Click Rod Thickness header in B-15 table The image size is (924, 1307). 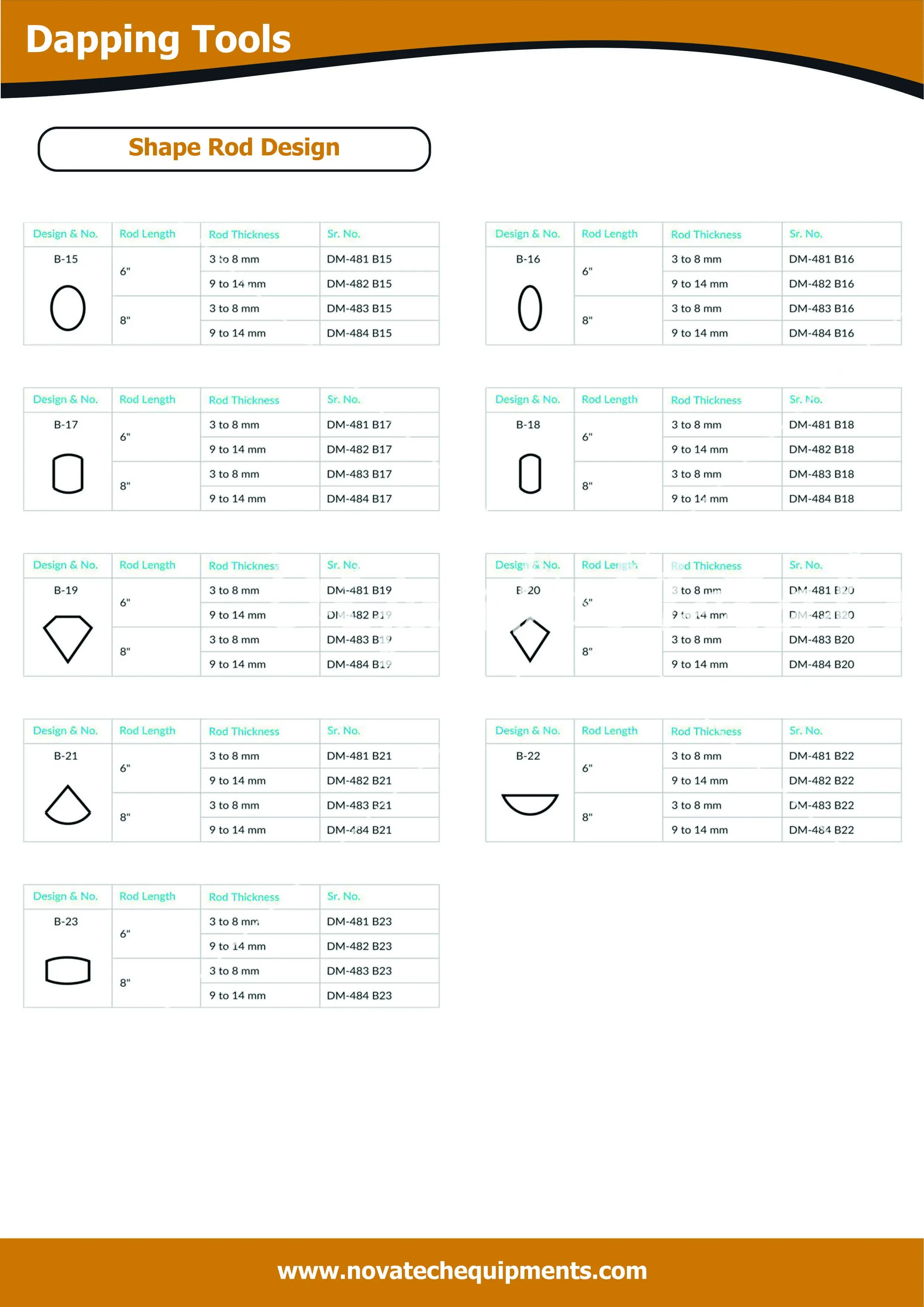pyautogui.click(x=244, y=235)
